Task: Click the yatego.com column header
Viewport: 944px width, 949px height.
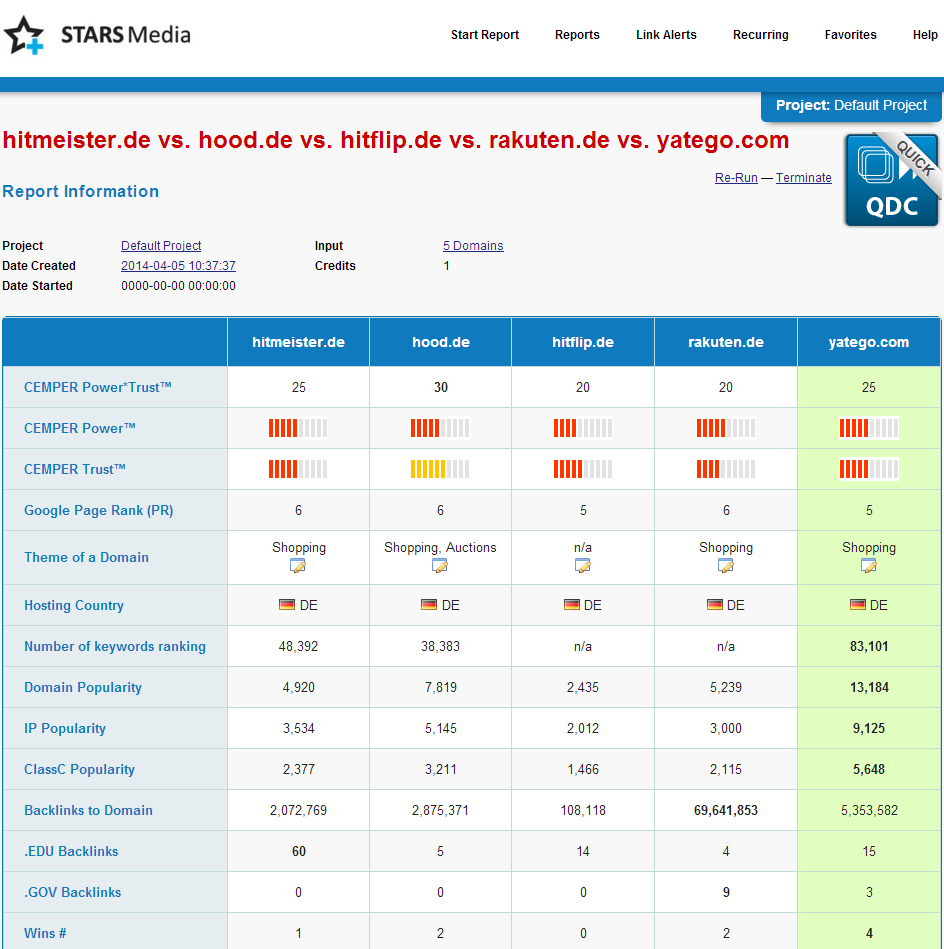Action: [x=868, y=342]
